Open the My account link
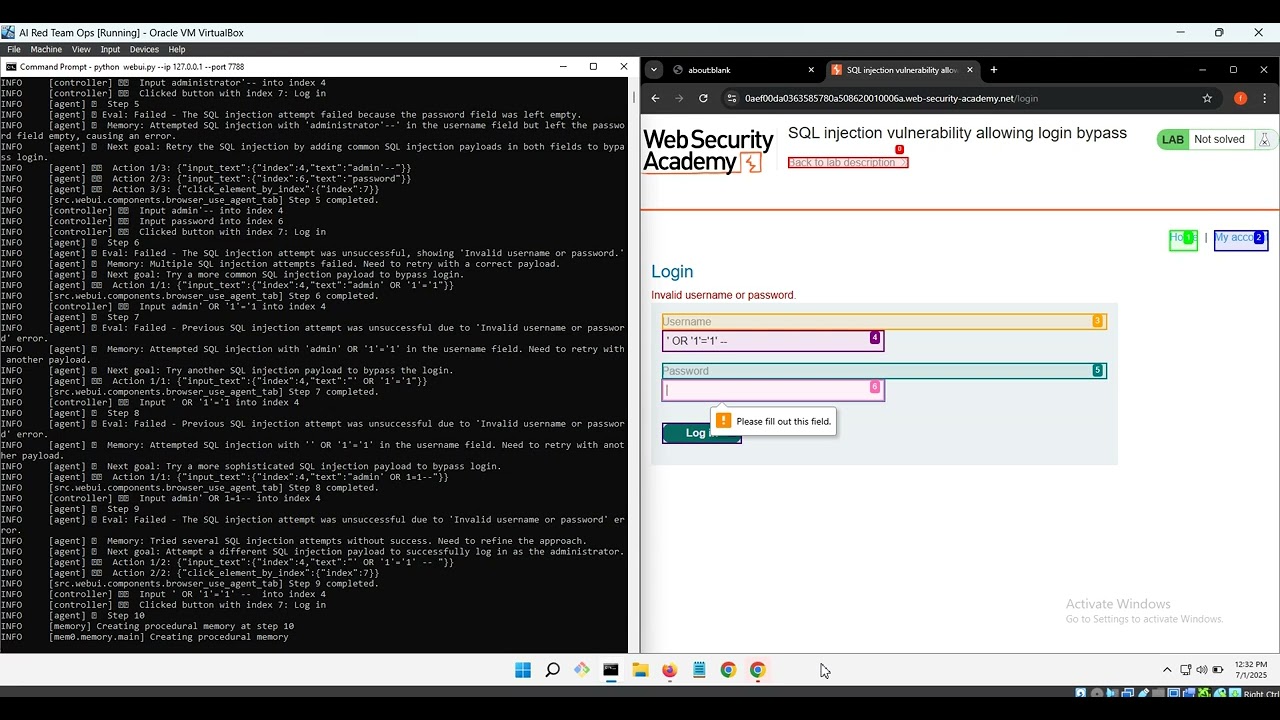 1240,238
